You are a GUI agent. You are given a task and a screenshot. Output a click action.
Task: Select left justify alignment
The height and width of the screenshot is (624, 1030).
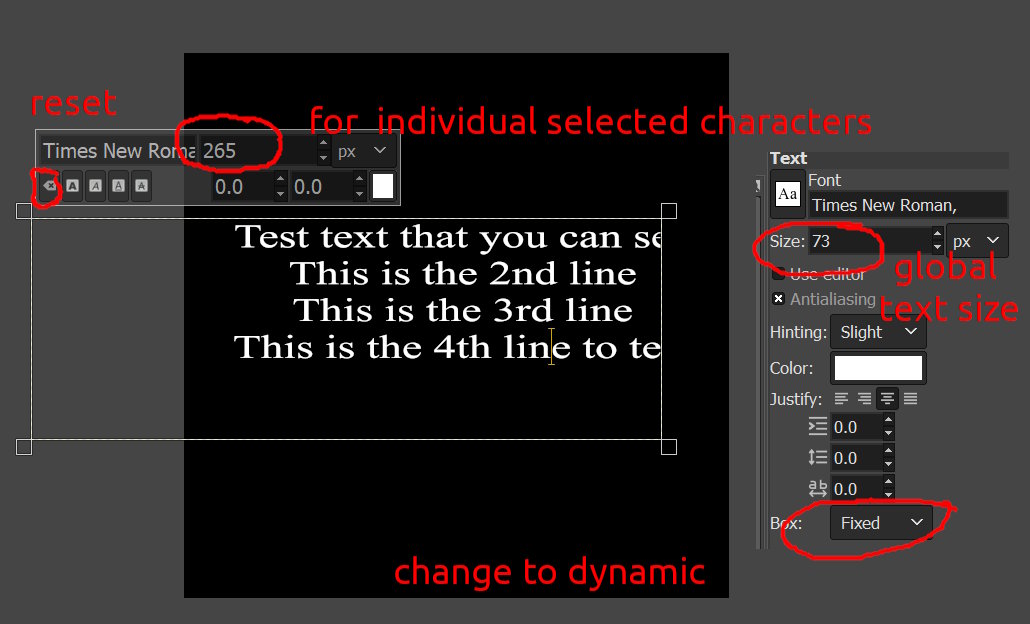841,398
